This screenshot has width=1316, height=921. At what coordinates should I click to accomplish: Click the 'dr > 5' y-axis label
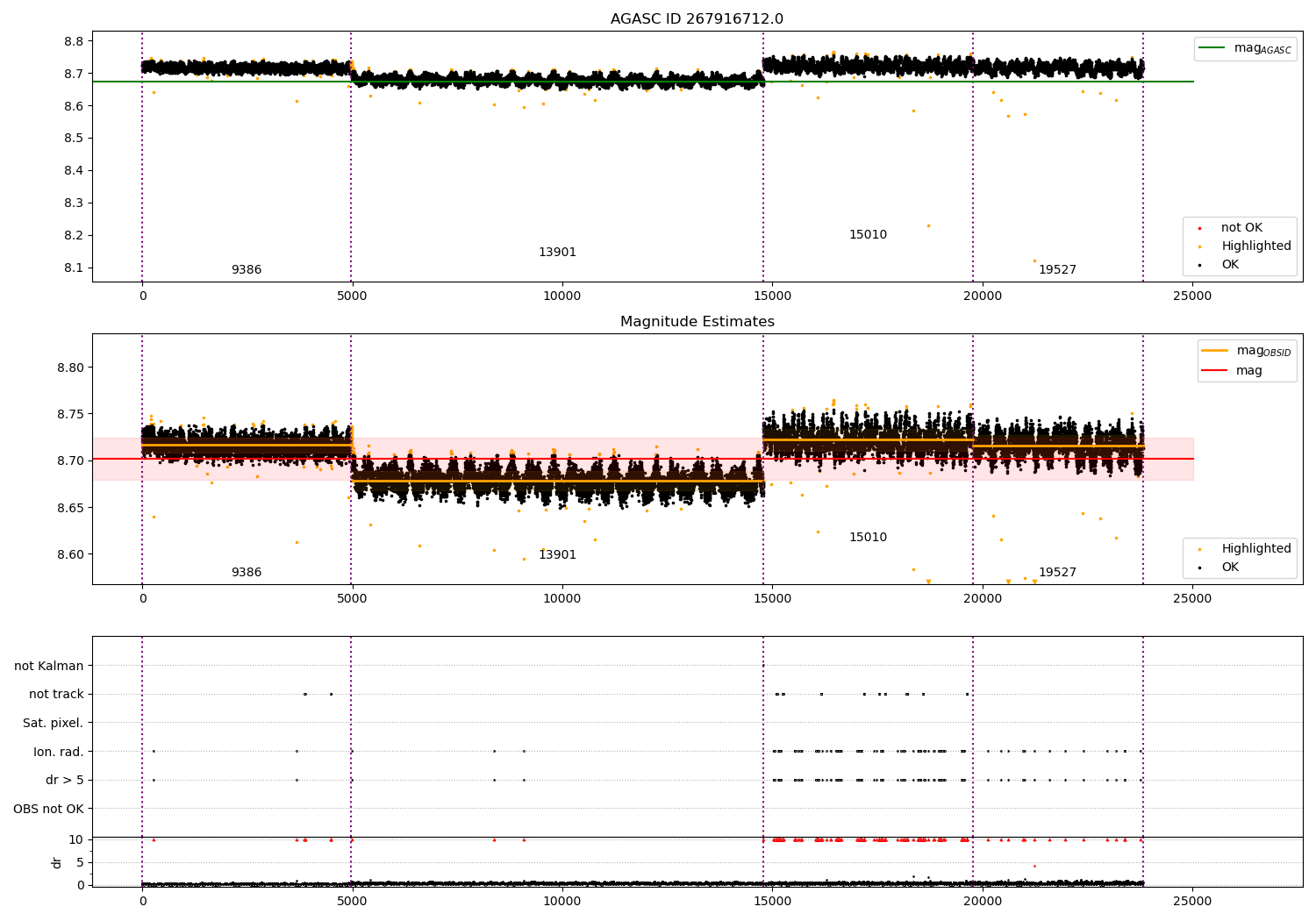tap(65, 781)
